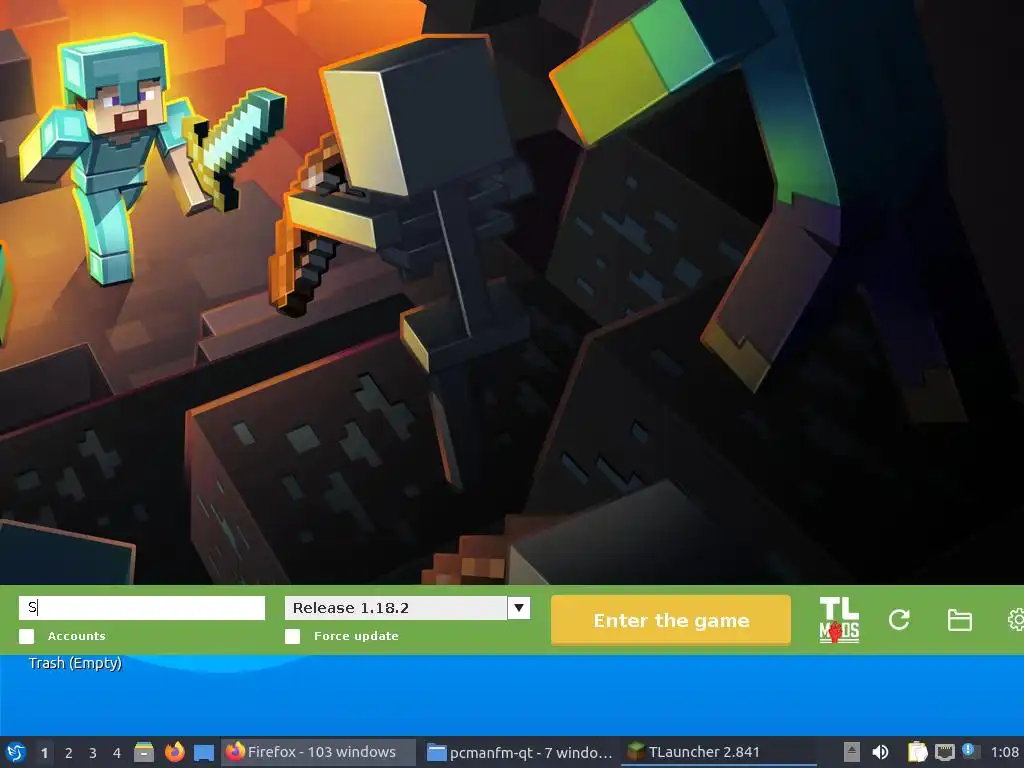
Task: Open the removable media eject tray icon
Action: click(x=852, y=752)
